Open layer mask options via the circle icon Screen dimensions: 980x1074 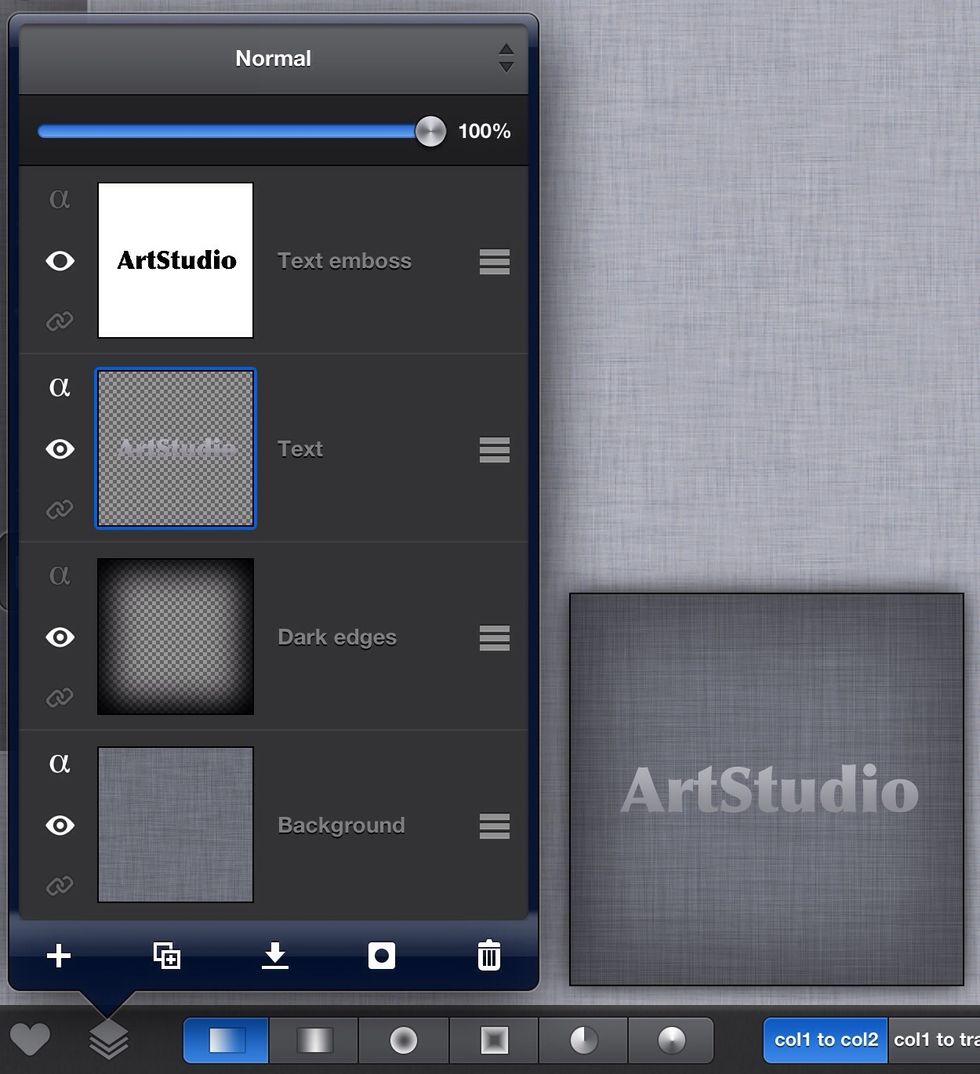click(x=382, y=955)
